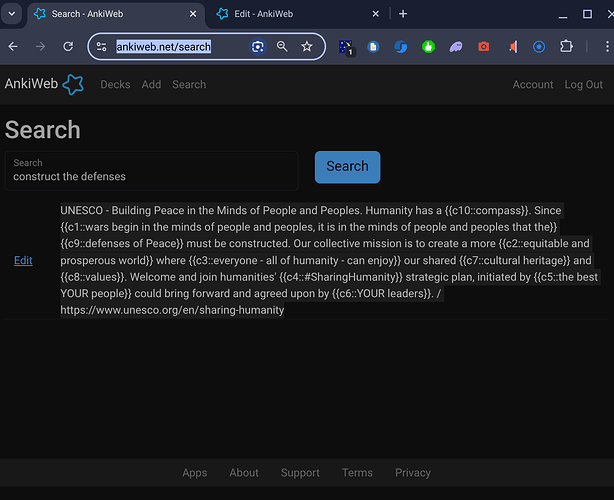Viewport: 614px width, 500px height.
Task: Open the Account page
Action: point(533,85)
